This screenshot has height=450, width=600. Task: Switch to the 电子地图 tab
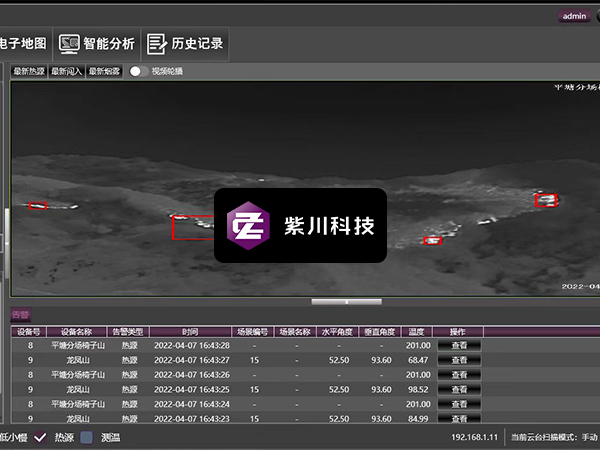(x=24, y=44)
